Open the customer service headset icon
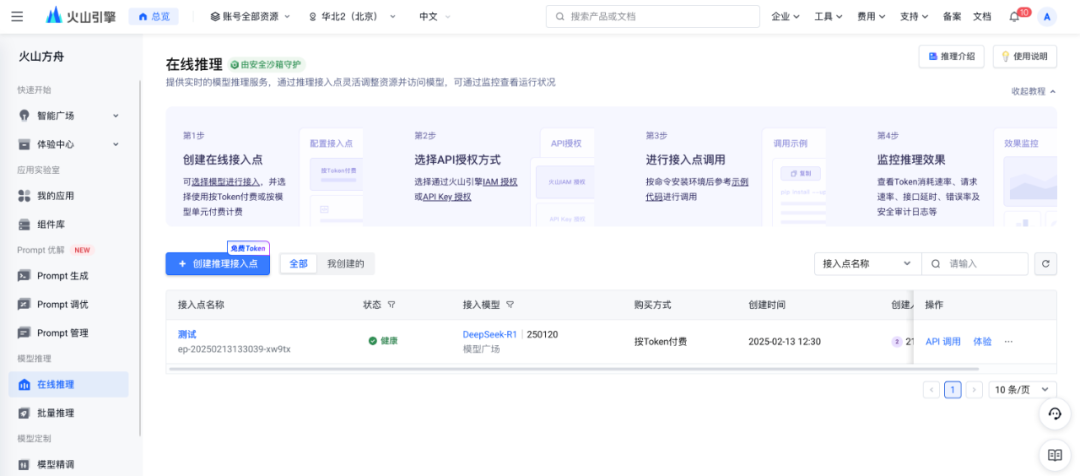Viewport: 1080px width, 476px height. click(x=1054, y=414)
